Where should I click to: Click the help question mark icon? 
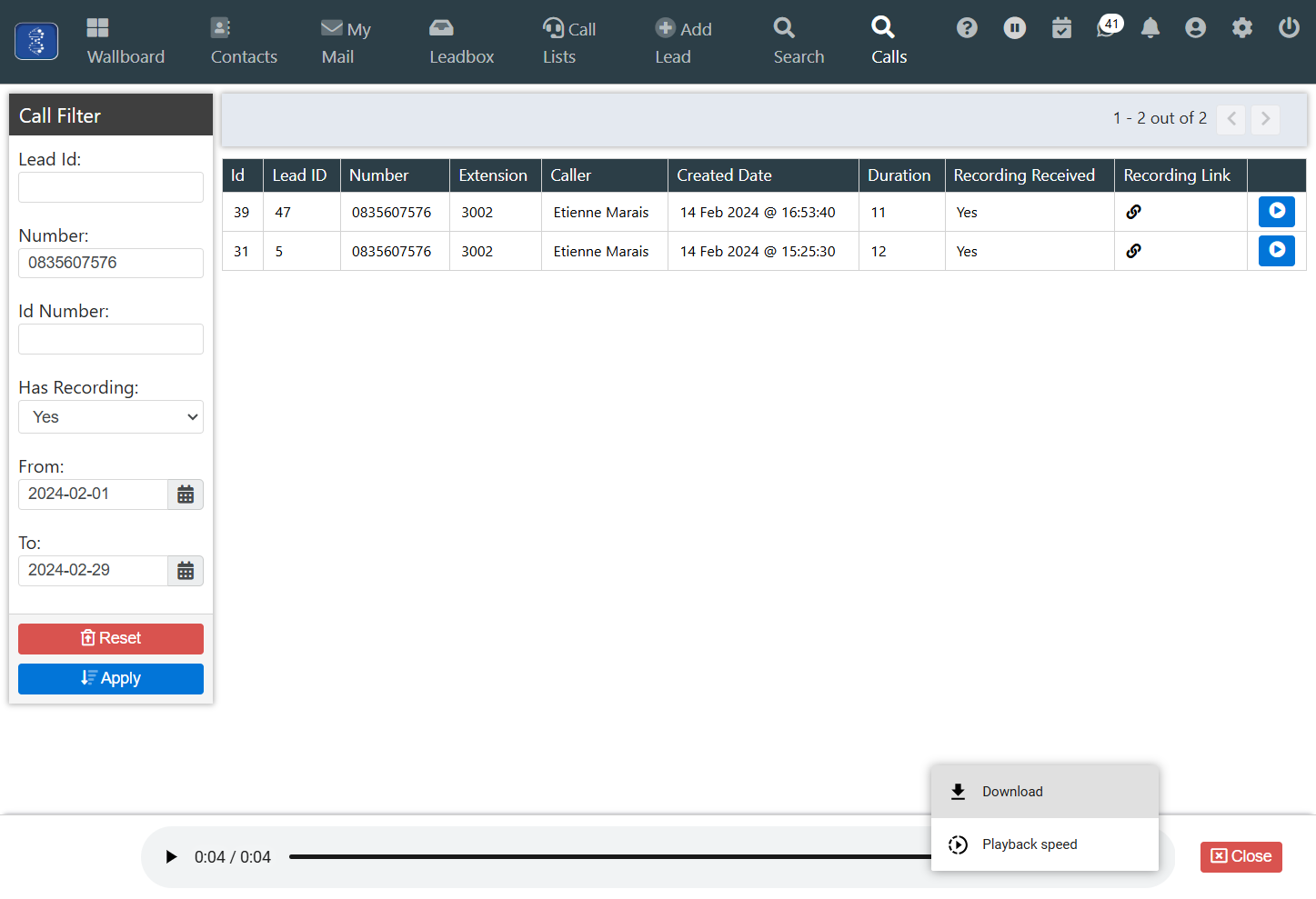(x=967, y=28)
